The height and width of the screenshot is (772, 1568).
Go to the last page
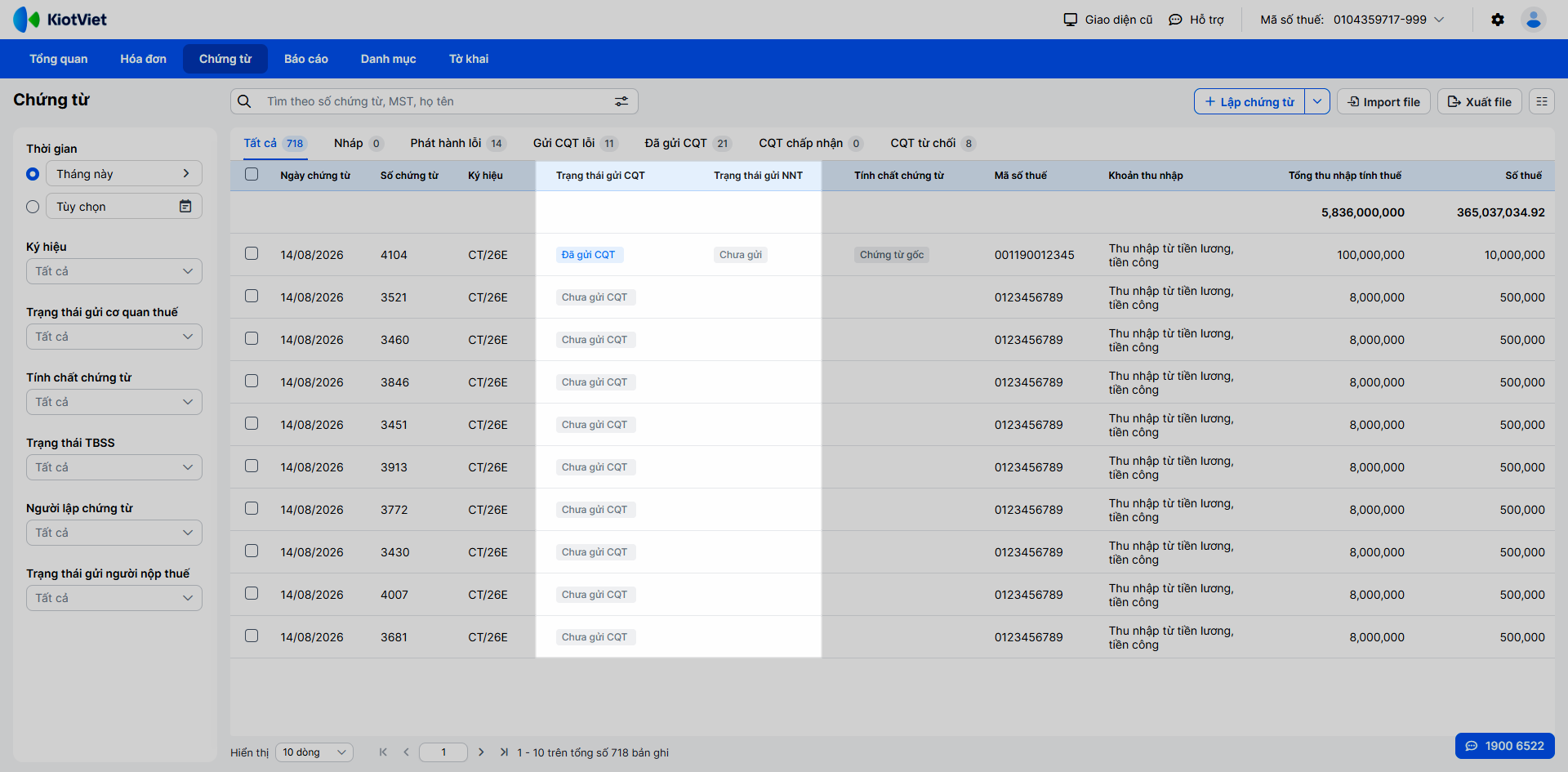(x=504, y=752)
